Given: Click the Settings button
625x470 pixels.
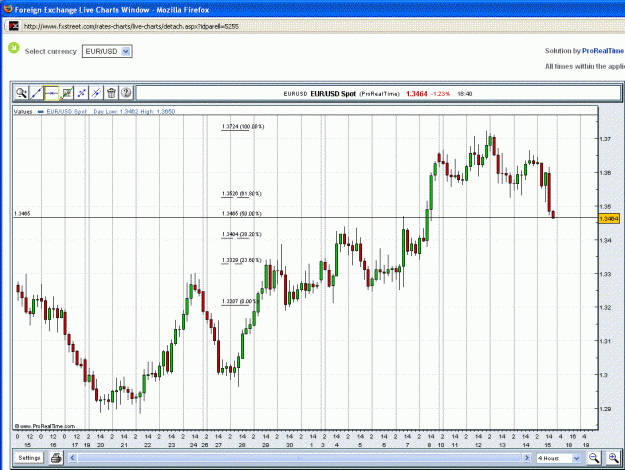Looking at the screenshot, I should click(x=29, y=458).
